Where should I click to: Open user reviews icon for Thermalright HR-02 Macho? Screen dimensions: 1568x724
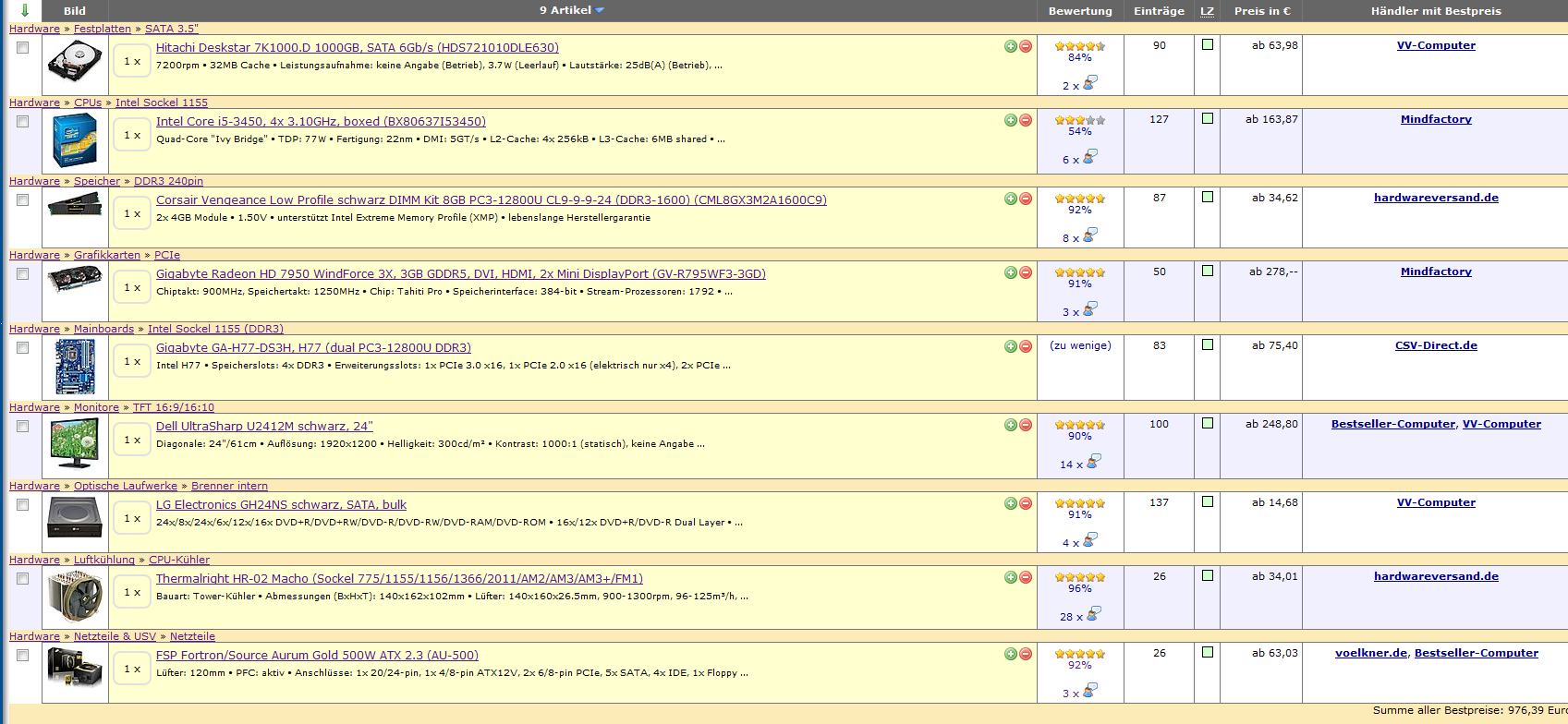(x=1093, y=614)
